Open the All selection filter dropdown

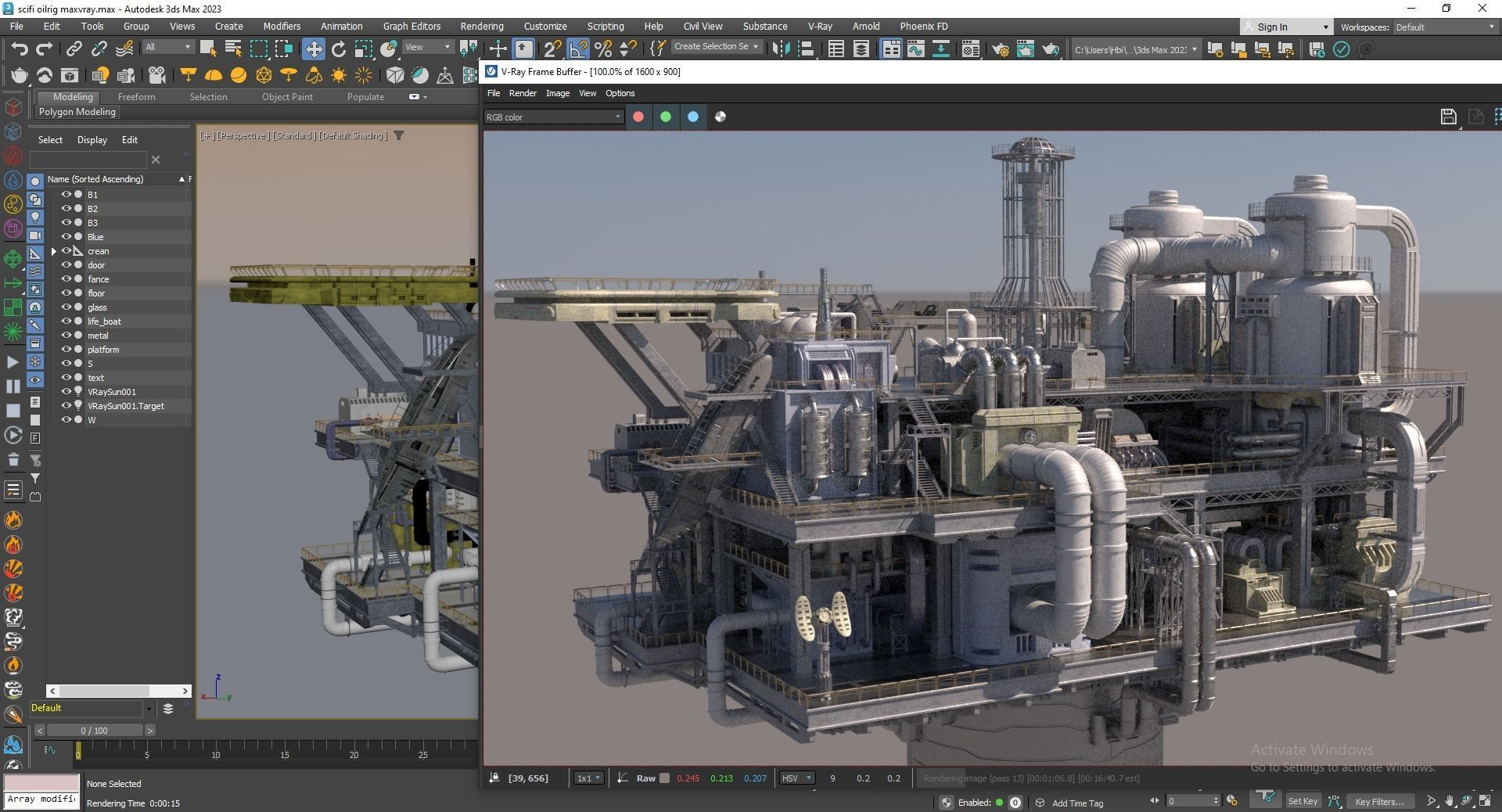167,47
